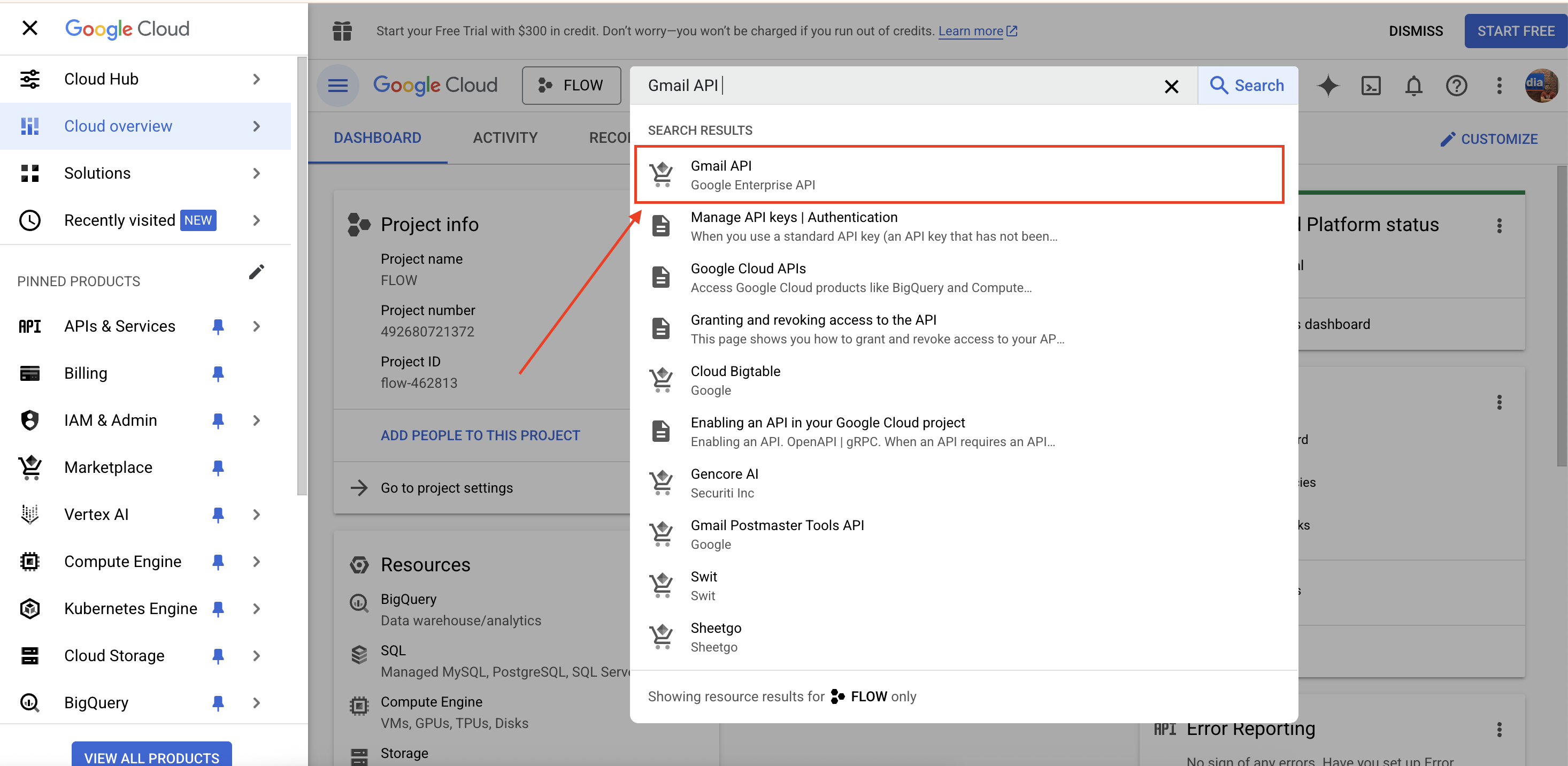Click the hamburger navigation menu icon

pos(338,86)
